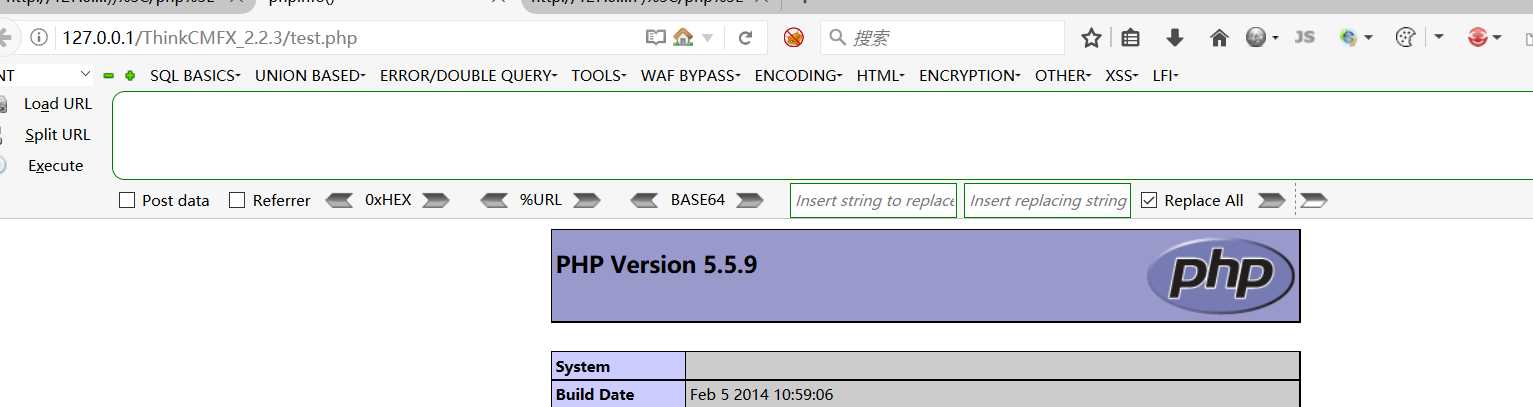Viewport: 1533px width, 407px height.
Task: Click the Execute button
Action: tap(55, 165)
